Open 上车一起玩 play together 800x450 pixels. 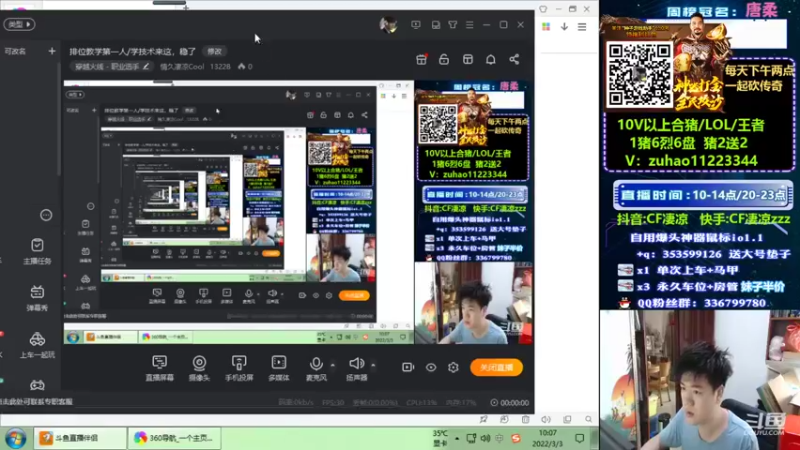(37, 345)
